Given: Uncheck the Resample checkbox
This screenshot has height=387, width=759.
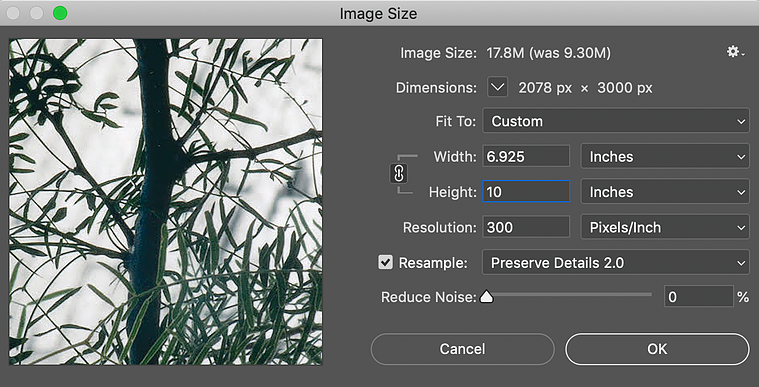Looking at the screenshot, I should click(x=385, y=263).
